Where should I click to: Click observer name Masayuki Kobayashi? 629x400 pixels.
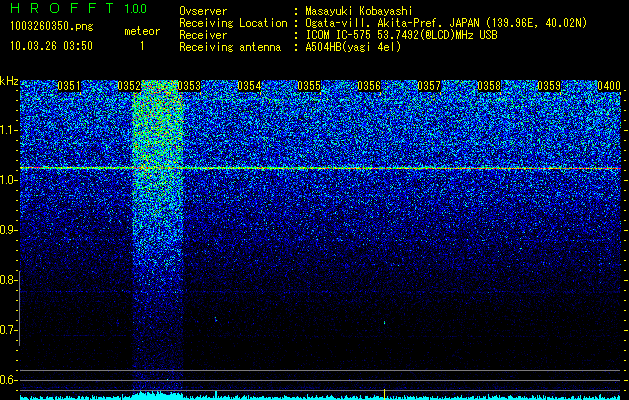tap(359, 11)
